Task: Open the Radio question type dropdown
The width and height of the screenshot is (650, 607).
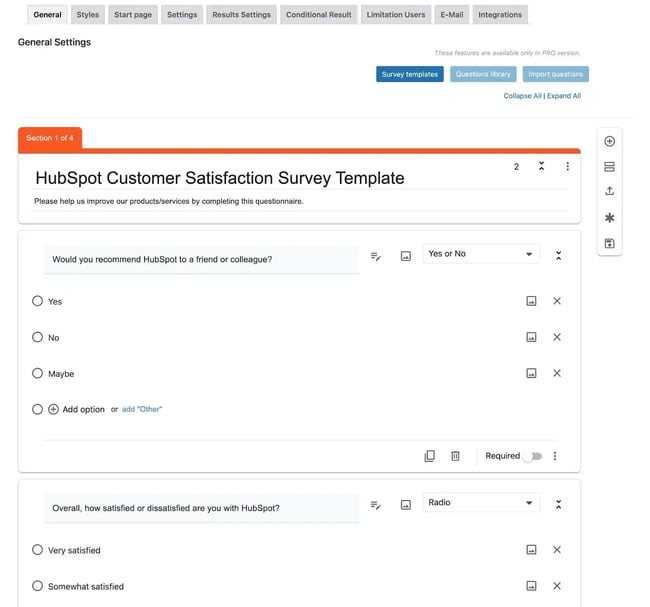Action: pos(481,503)
